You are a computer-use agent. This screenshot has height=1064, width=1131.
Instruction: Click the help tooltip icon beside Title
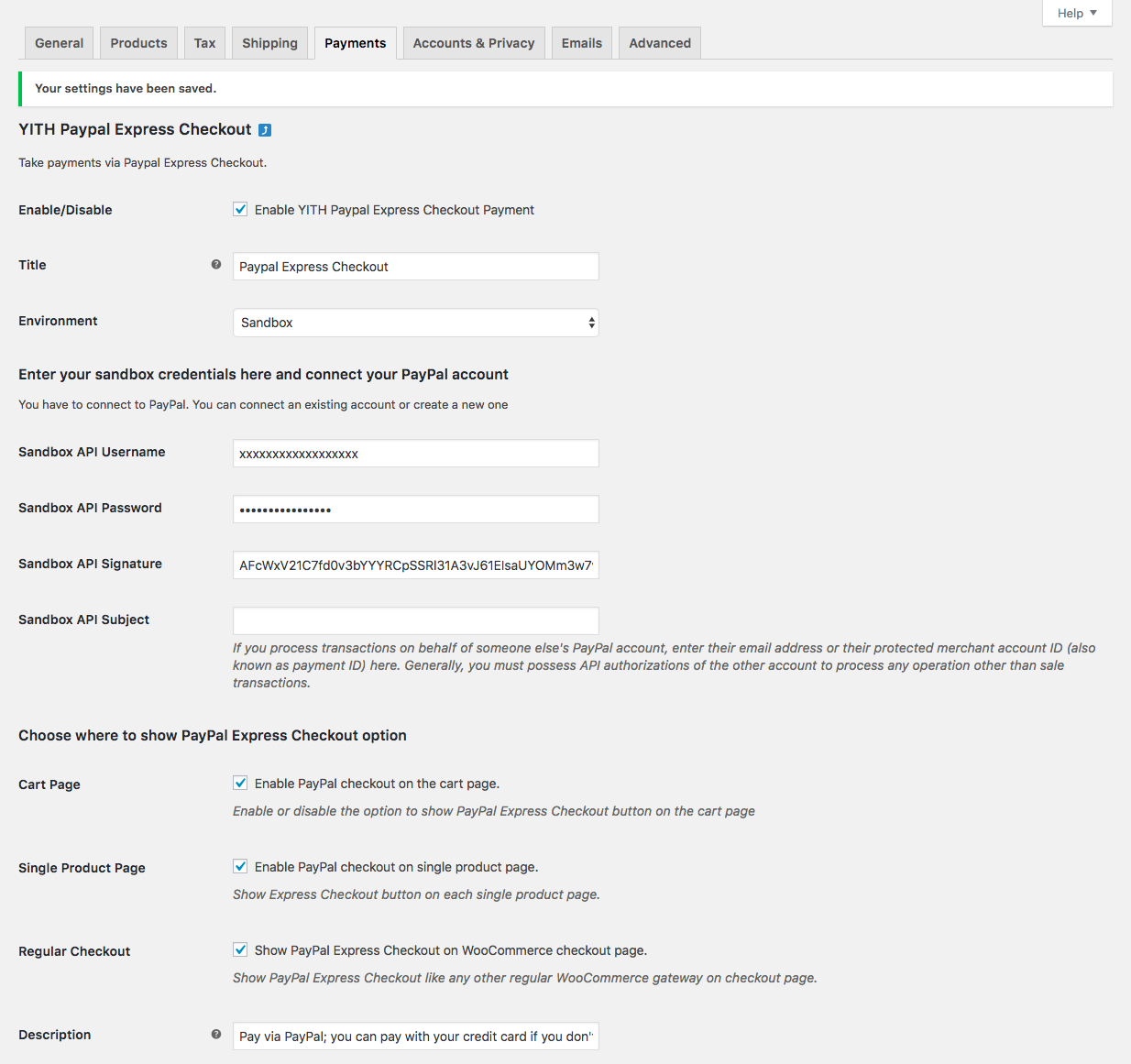pyautogui.click(x=216, y=265)
